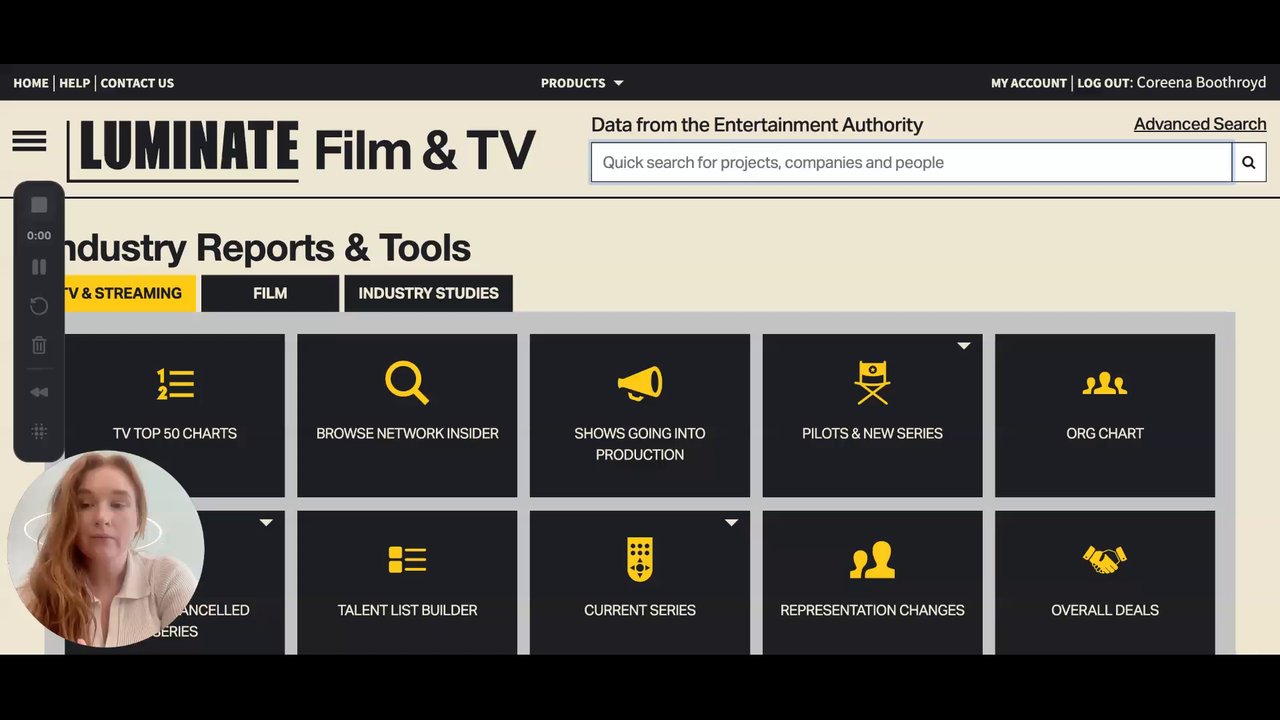The width and height of the screenshot is (1280, 720).
Task: Open the Current Series tile label
Action: pyautogui.click(x=640, y=610)
